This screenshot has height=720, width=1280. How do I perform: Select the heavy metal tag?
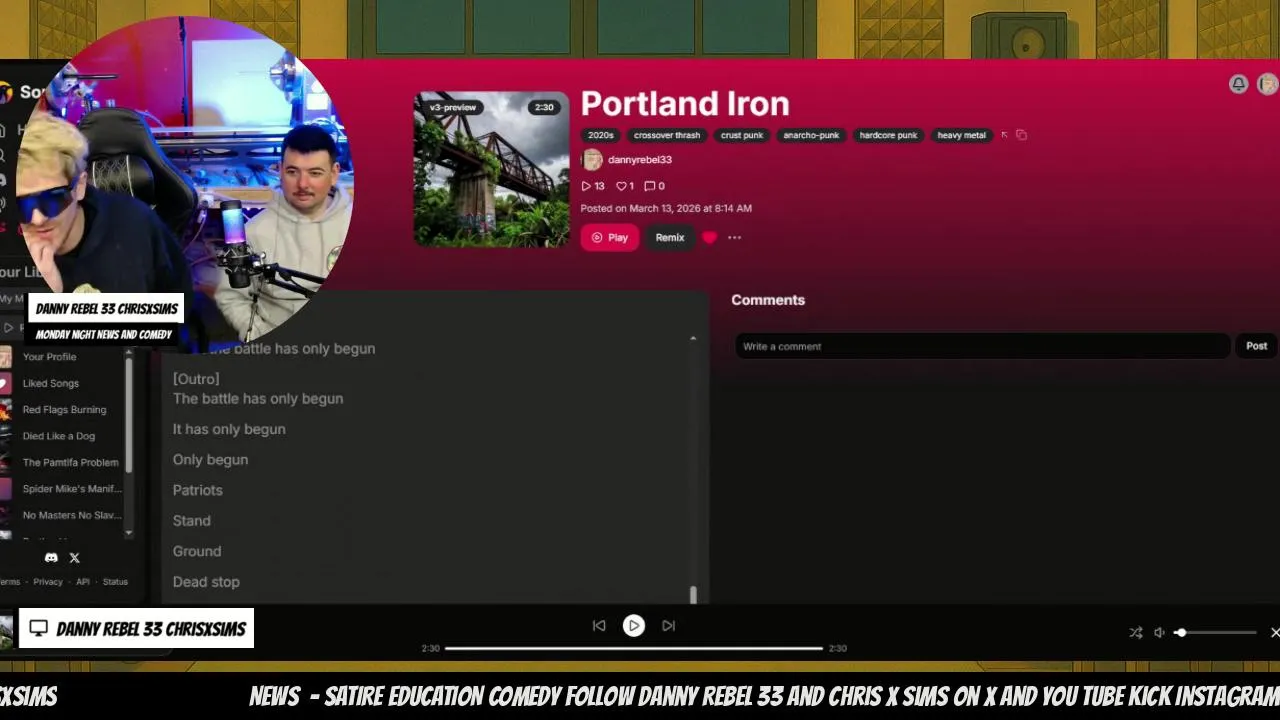(962, 135)
